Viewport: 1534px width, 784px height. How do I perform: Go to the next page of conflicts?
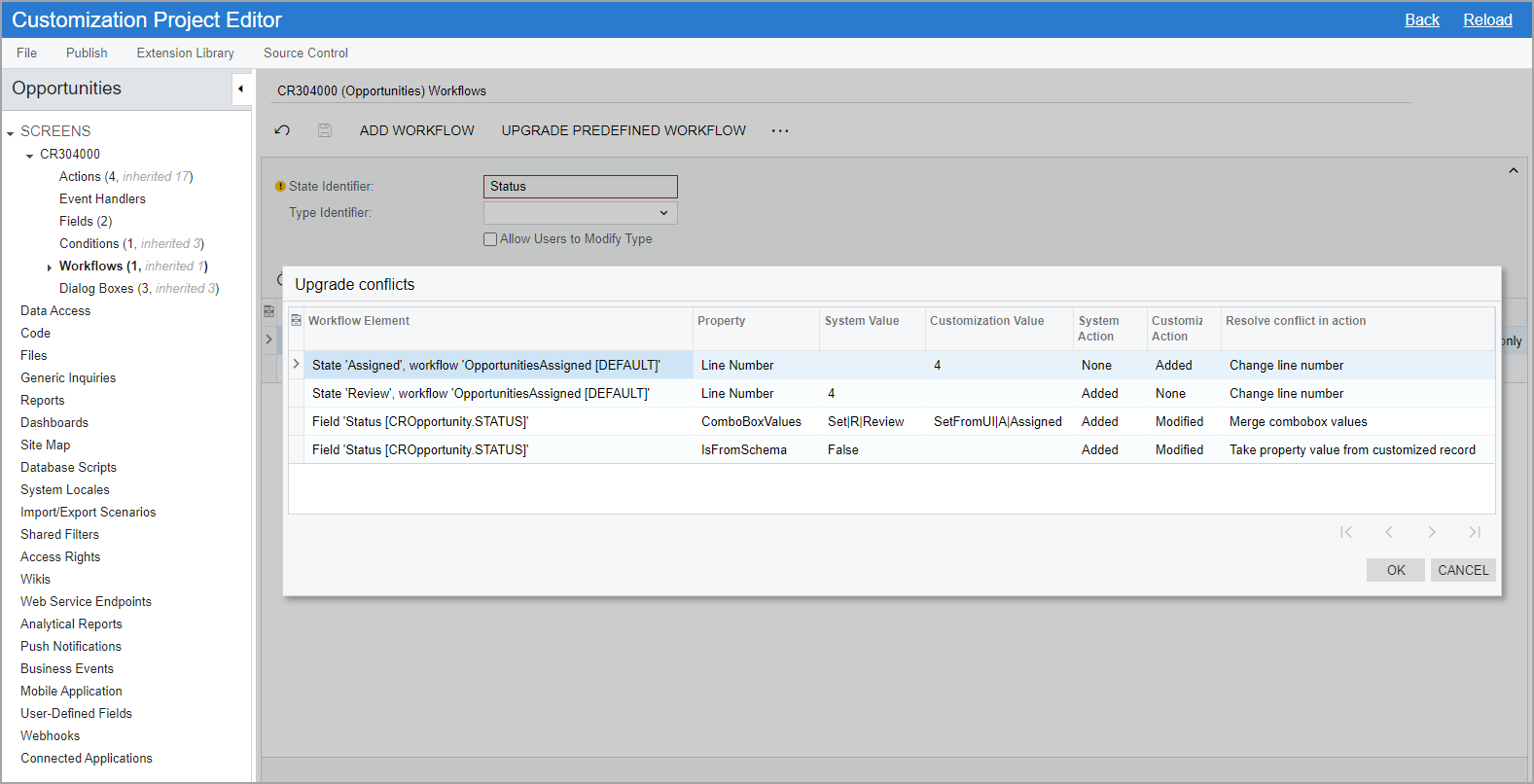point(1432,532)
